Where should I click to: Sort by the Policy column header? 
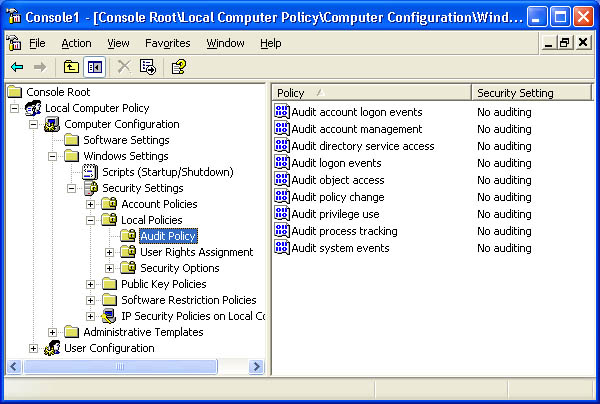(x=370, y=93)
